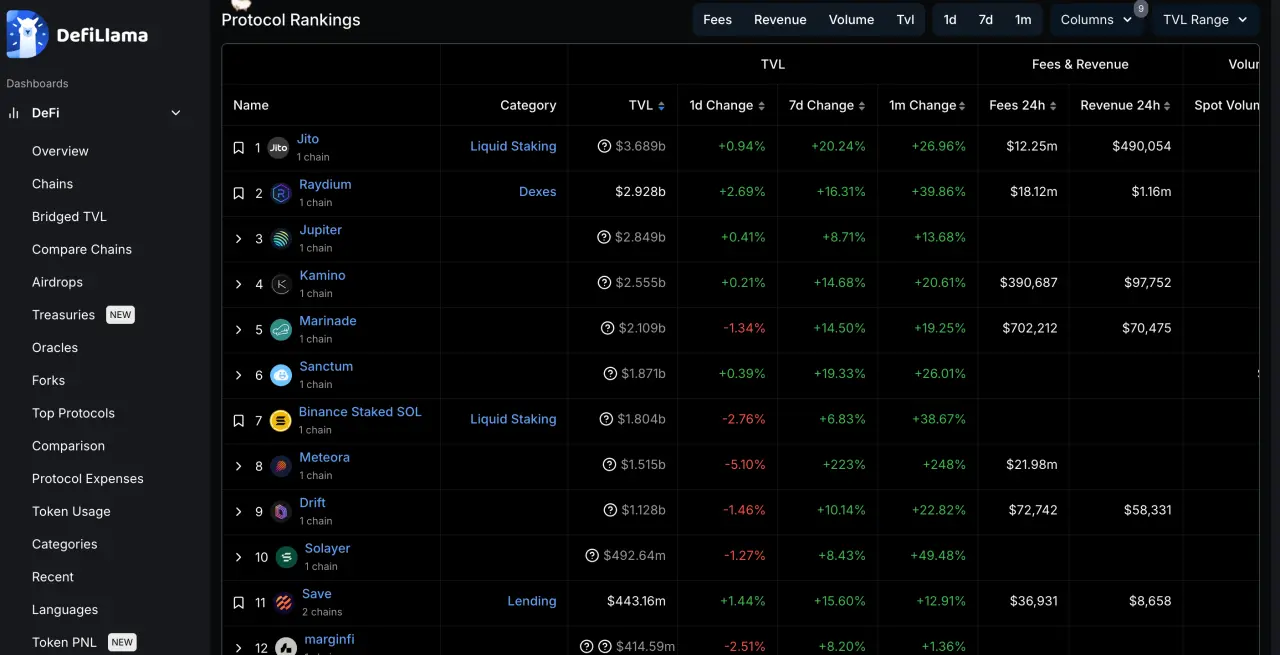1280x655 pixels.
Task: Toggle bookmark for Raydium
Action: coord(239,193)
